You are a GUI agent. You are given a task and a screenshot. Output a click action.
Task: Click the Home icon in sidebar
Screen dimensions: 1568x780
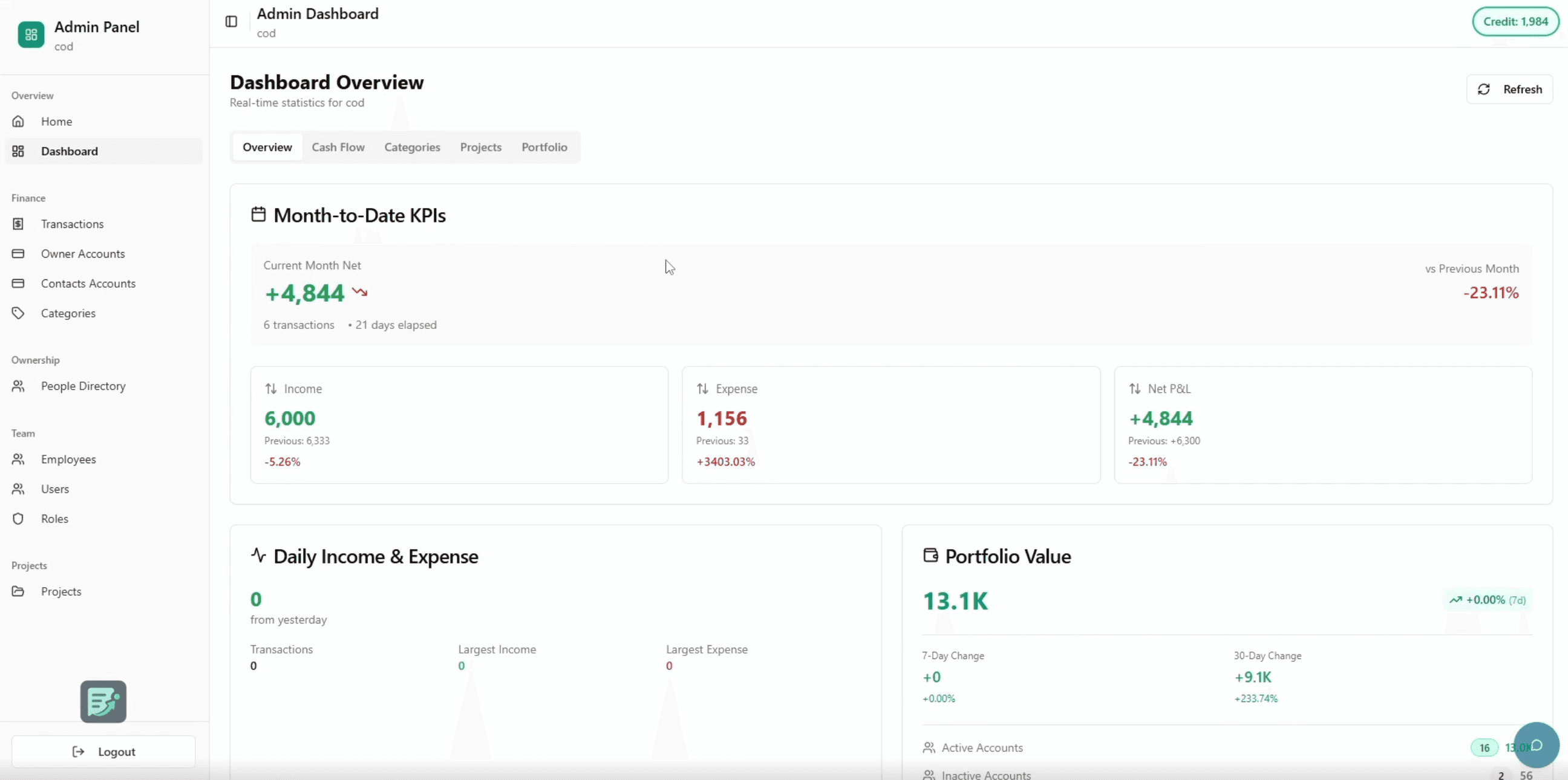click(x=18, y=122)
